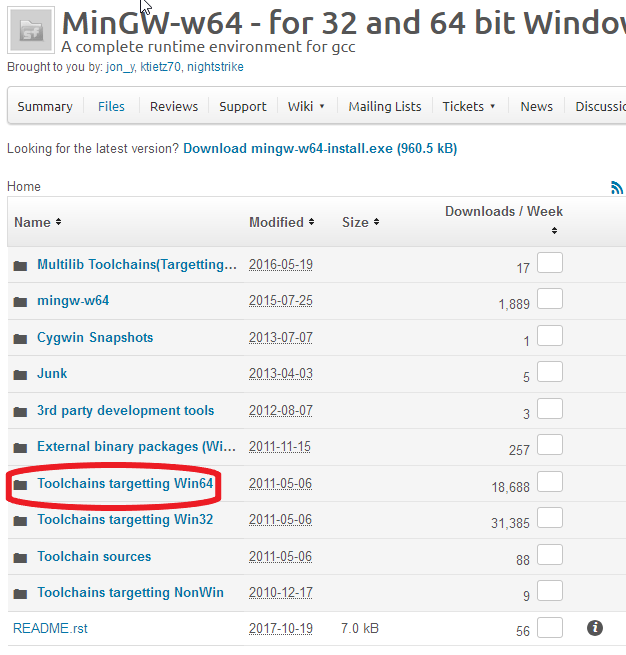Open the mingw-w64 folder link
This screenshot has width=626, height=655.
[x=73, y=301]
